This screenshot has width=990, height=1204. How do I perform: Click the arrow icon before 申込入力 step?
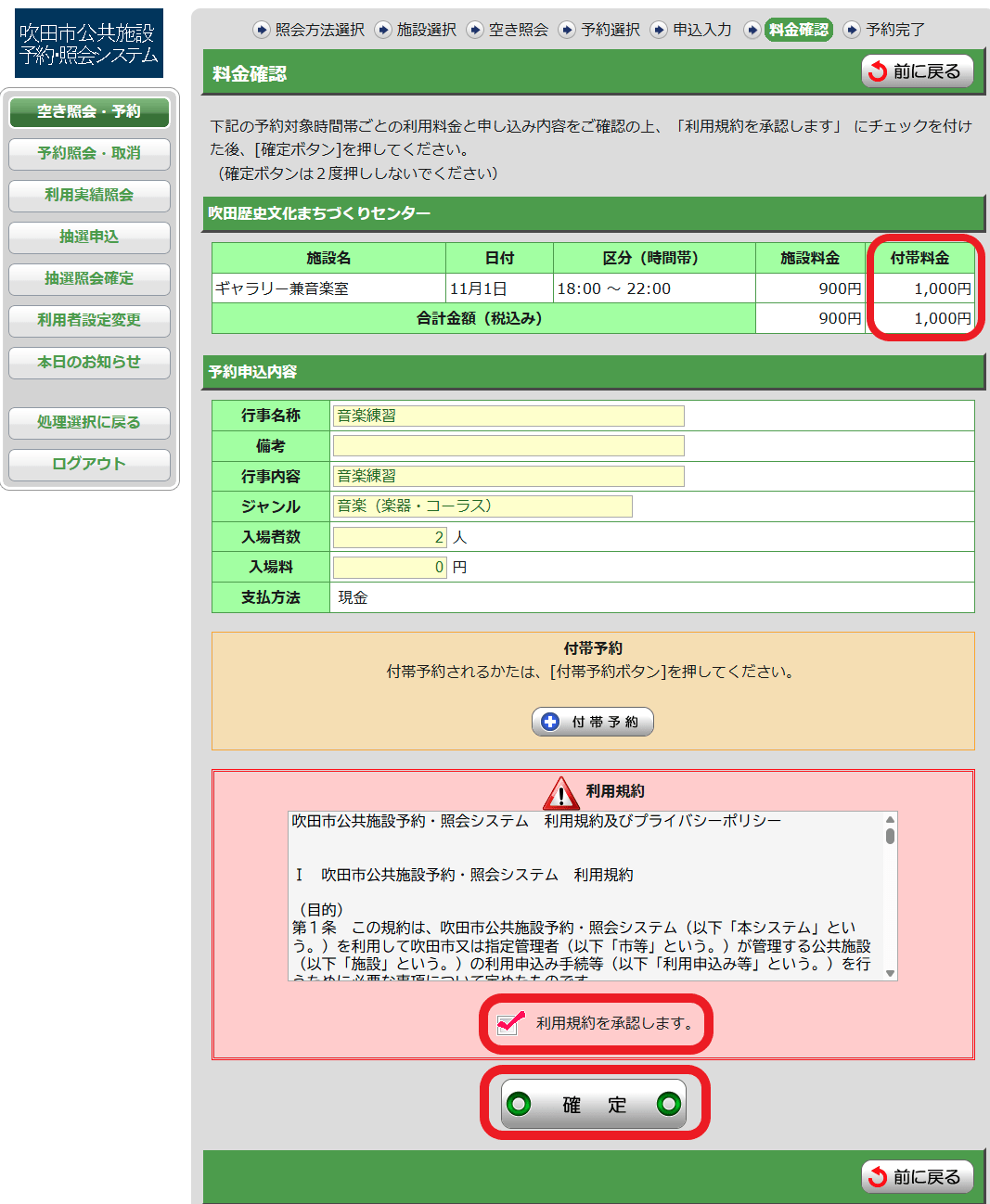(x=659, y=30)
